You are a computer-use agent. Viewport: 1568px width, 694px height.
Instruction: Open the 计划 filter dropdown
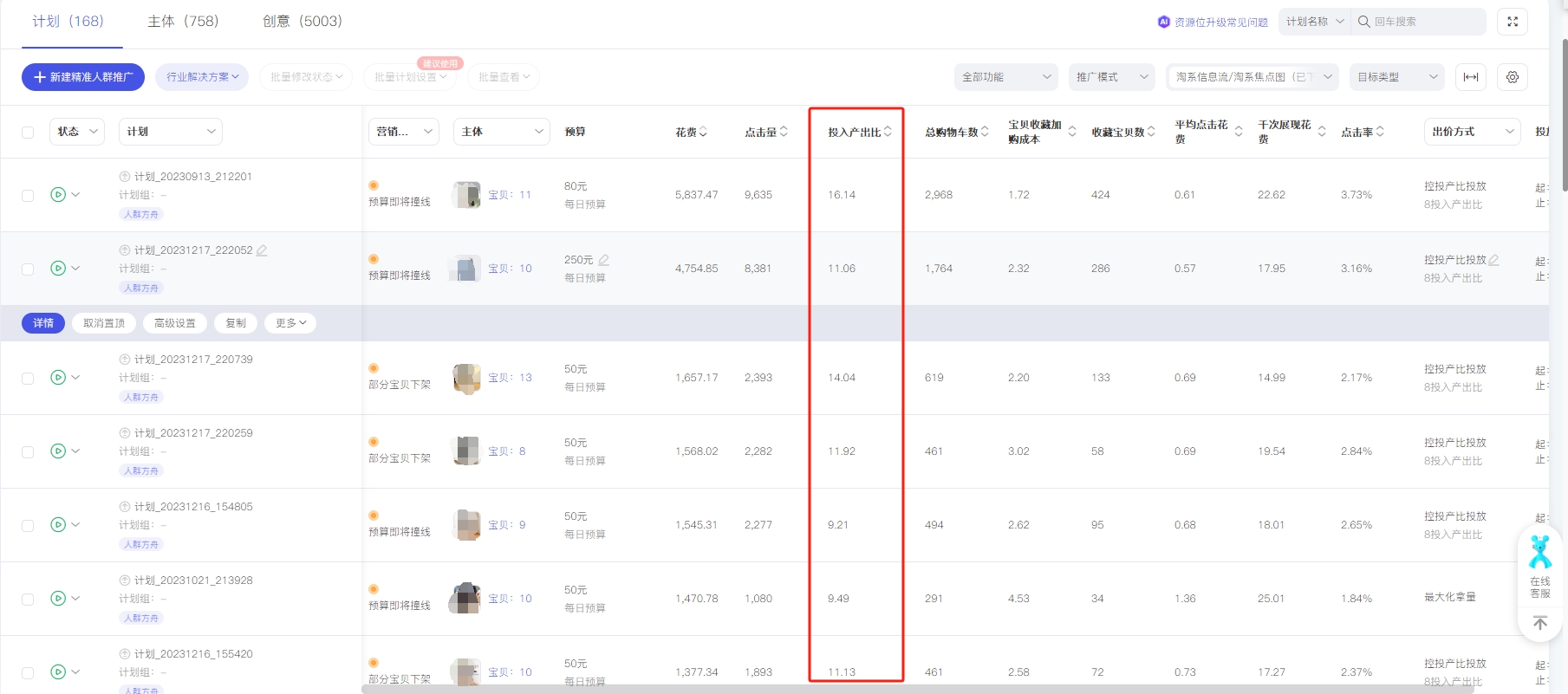coord(171,132)
